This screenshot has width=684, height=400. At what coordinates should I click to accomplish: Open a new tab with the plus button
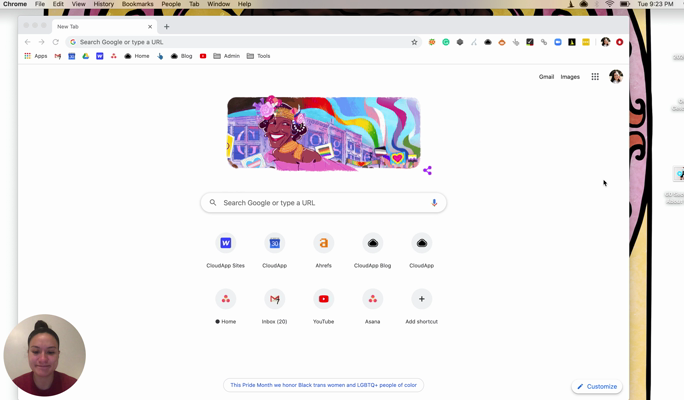[x=167, y=27]
